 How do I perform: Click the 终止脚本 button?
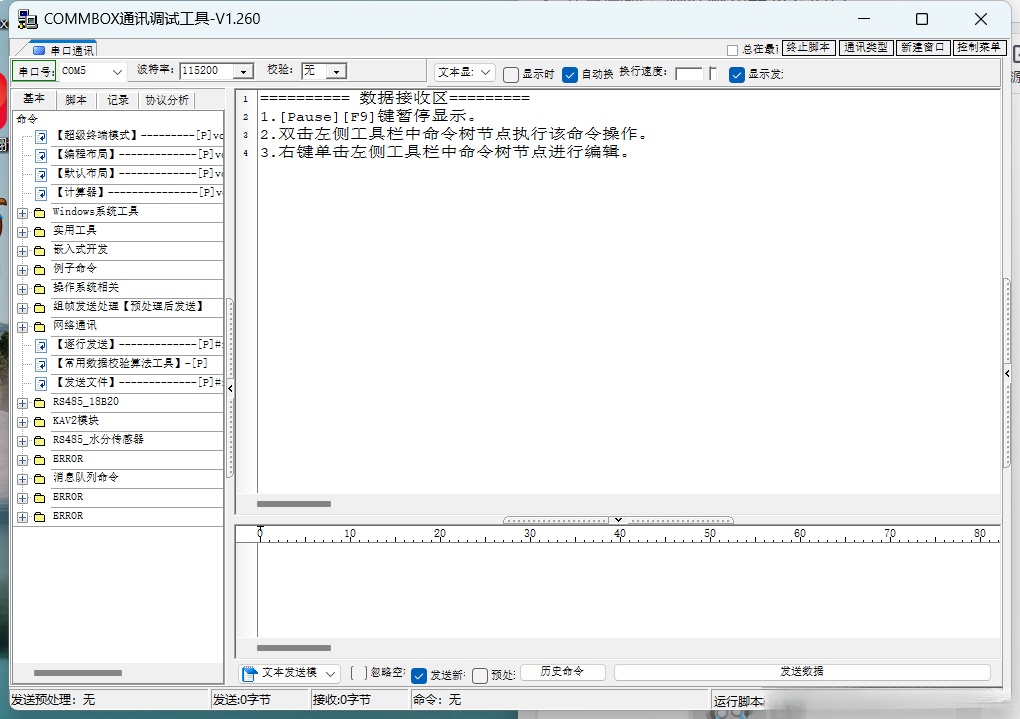pos(808,47)
